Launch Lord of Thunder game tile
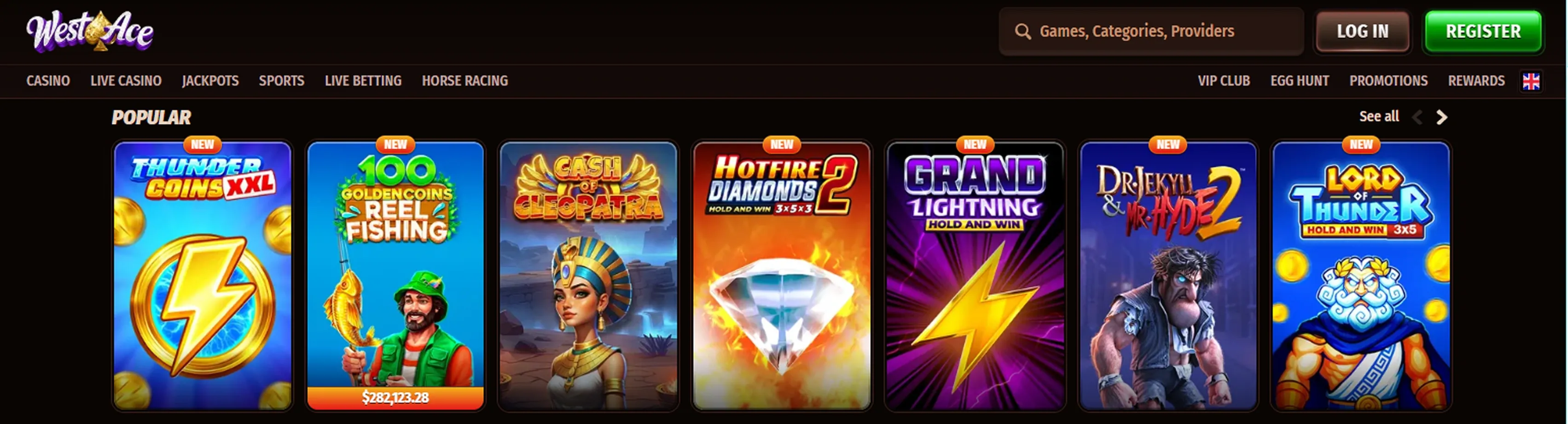The height and width of the screenshot is (424, 1568). pyautogui.click(x=1361, y=276)
